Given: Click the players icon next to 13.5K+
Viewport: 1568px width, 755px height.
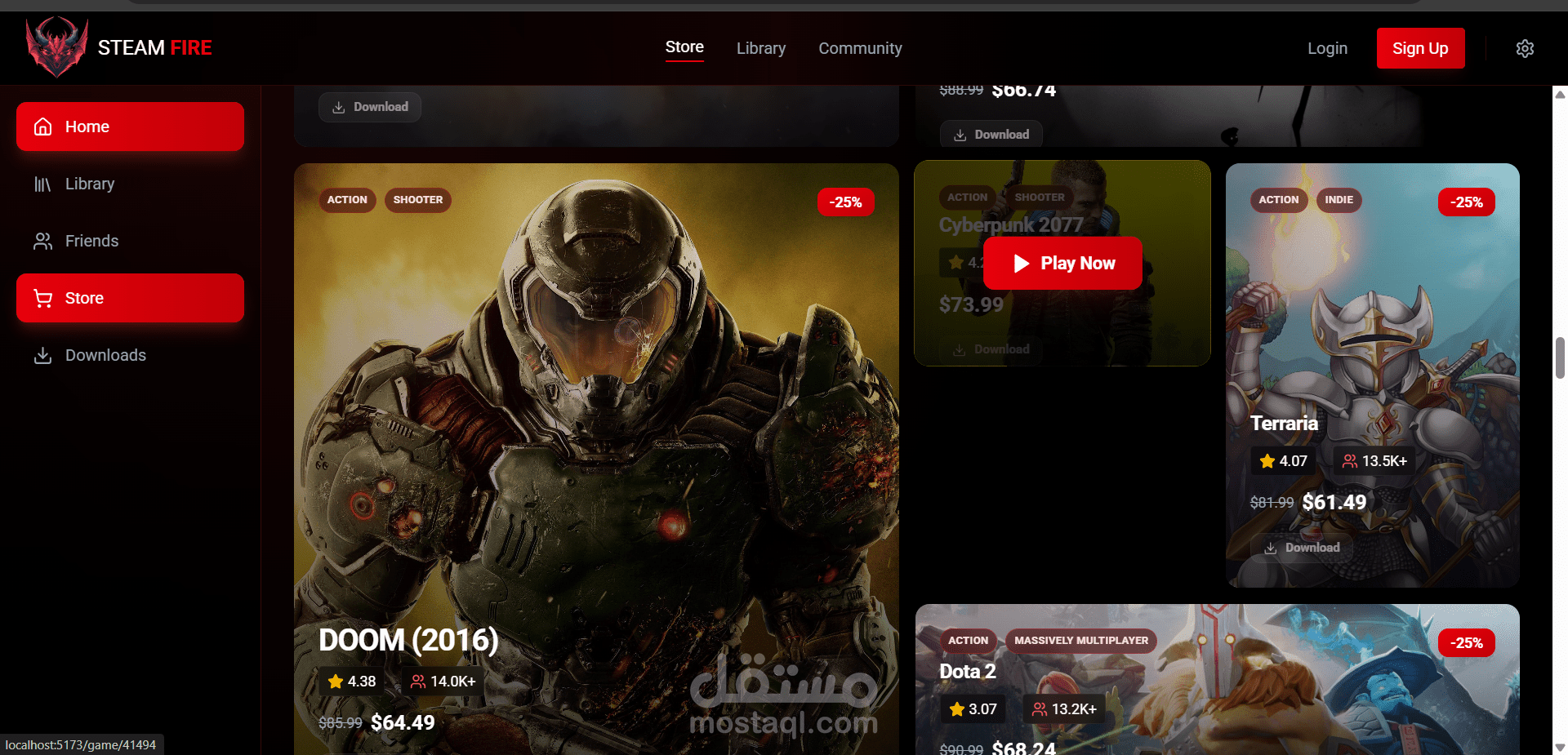Looking at the screenshot, I should [1350, 460].
